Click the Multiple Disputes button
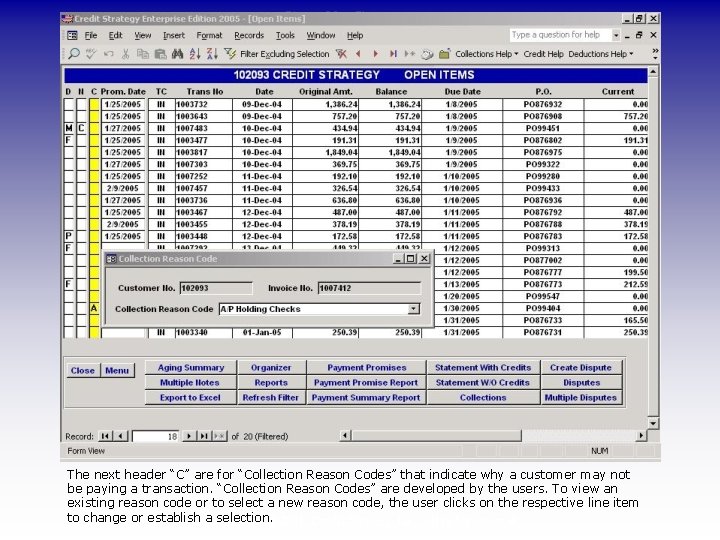 (x=581, y=398)
